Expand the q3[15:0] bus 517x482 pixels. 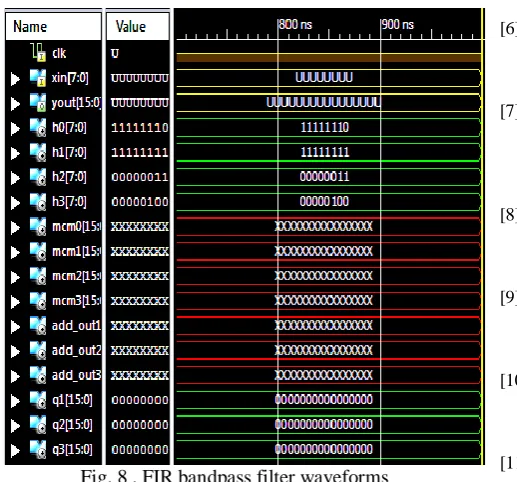click(15, 451)
